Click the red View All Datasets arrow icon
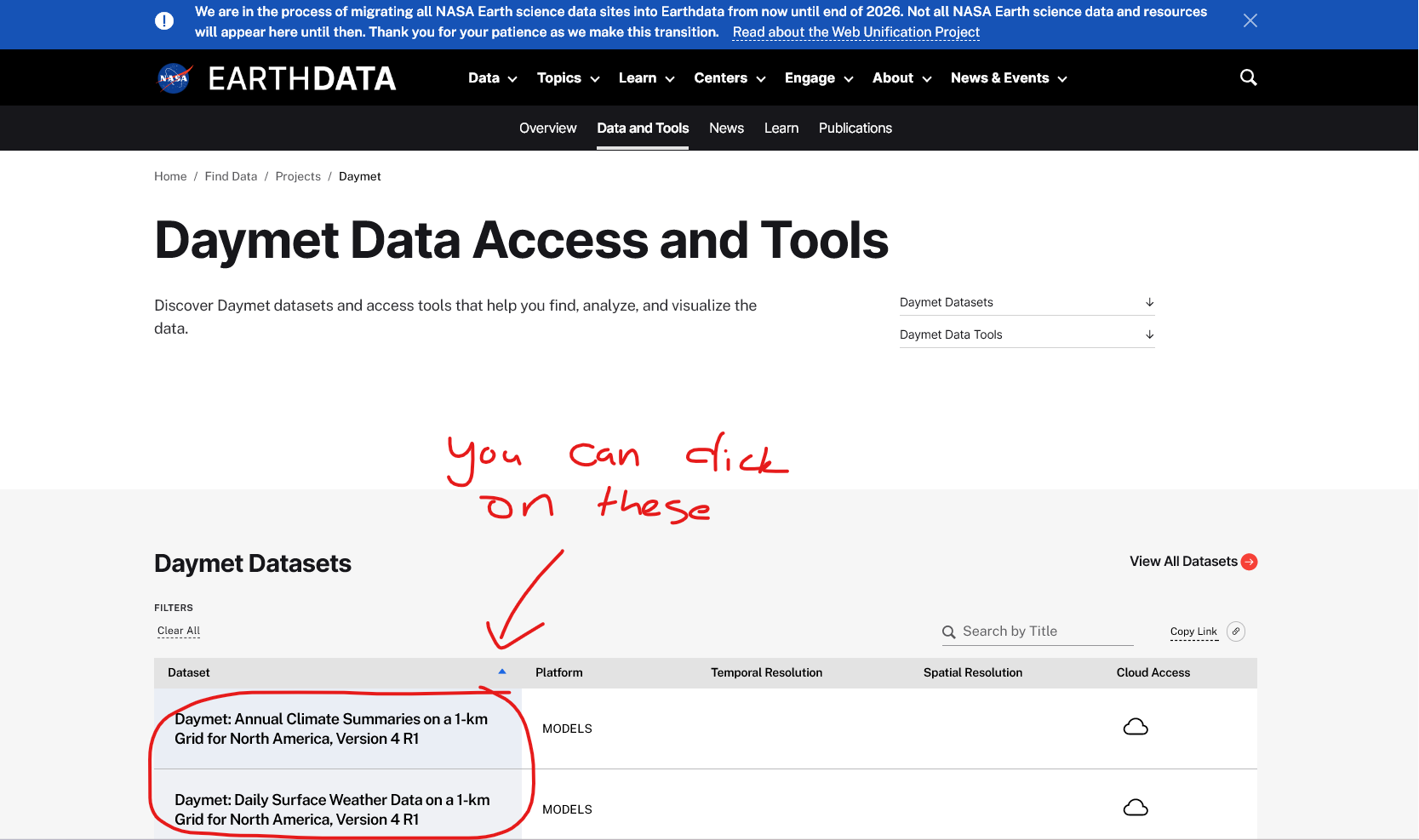1419x840 pixels. pyautogui.click(x=1249, y=562)
